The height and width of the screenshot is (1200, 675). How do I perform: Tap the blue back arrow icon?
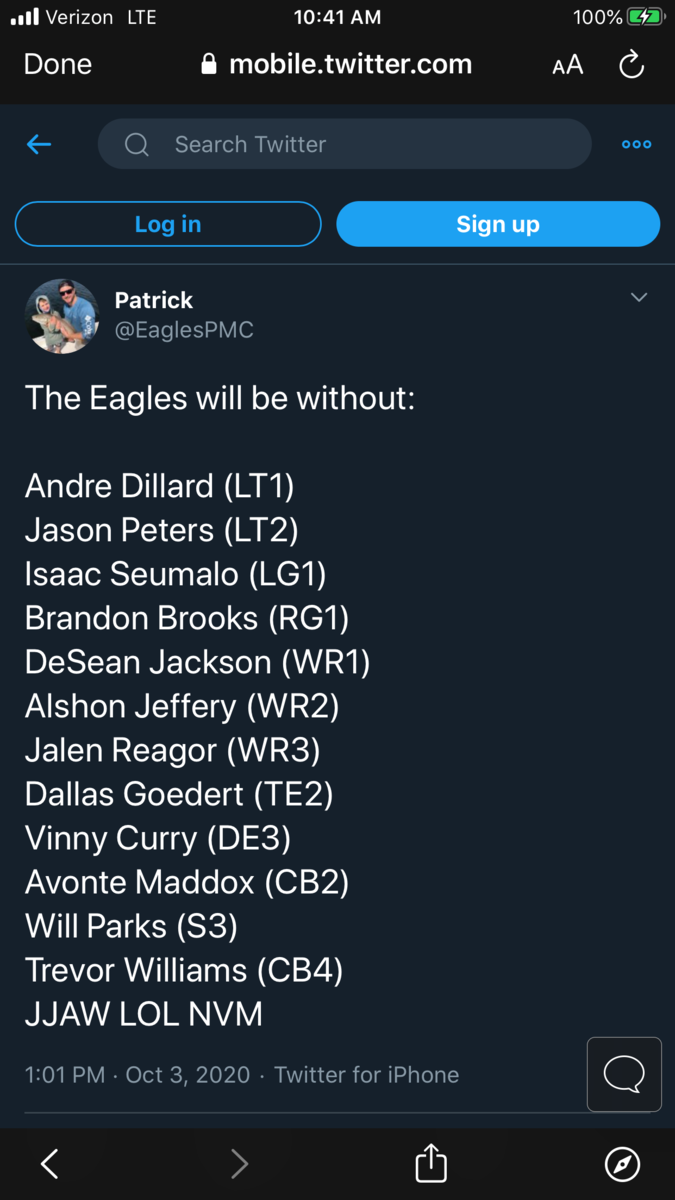tap(39, 145)
